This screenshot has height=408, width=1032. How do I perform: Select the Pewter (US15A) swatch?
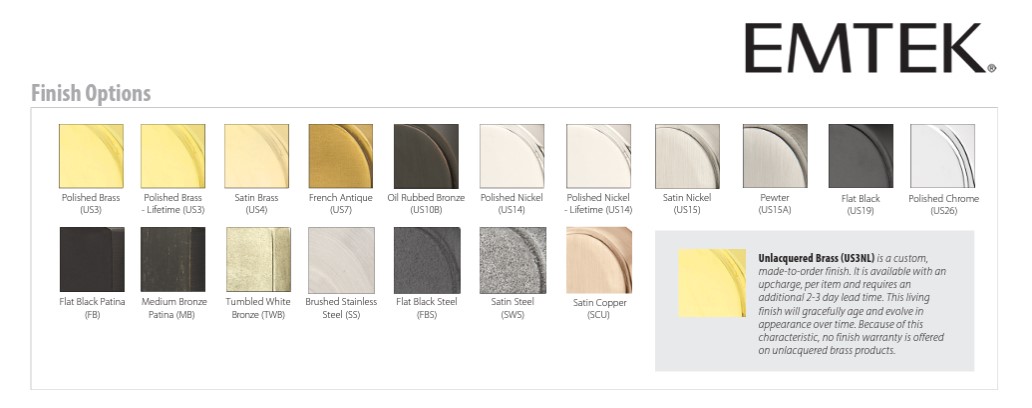click(x=775, y=156)
